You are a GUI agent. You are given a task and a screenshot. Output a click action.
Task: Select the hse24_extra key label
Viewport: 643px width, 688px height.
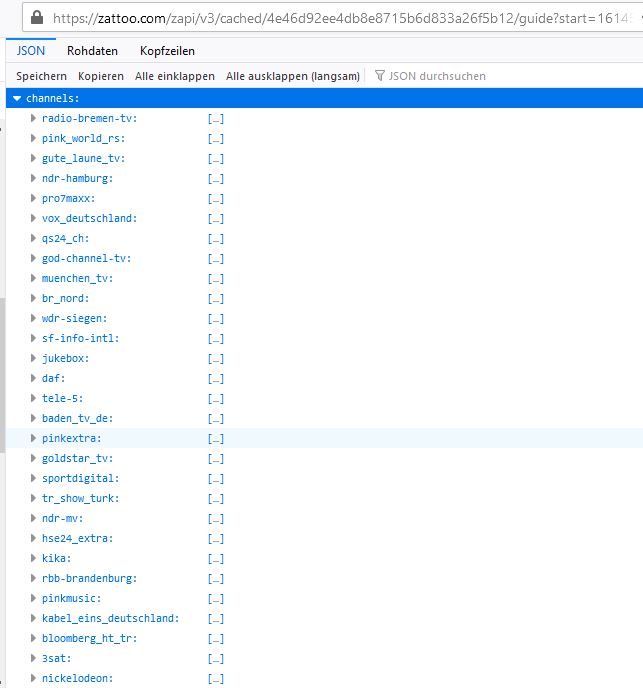point(78,538)
